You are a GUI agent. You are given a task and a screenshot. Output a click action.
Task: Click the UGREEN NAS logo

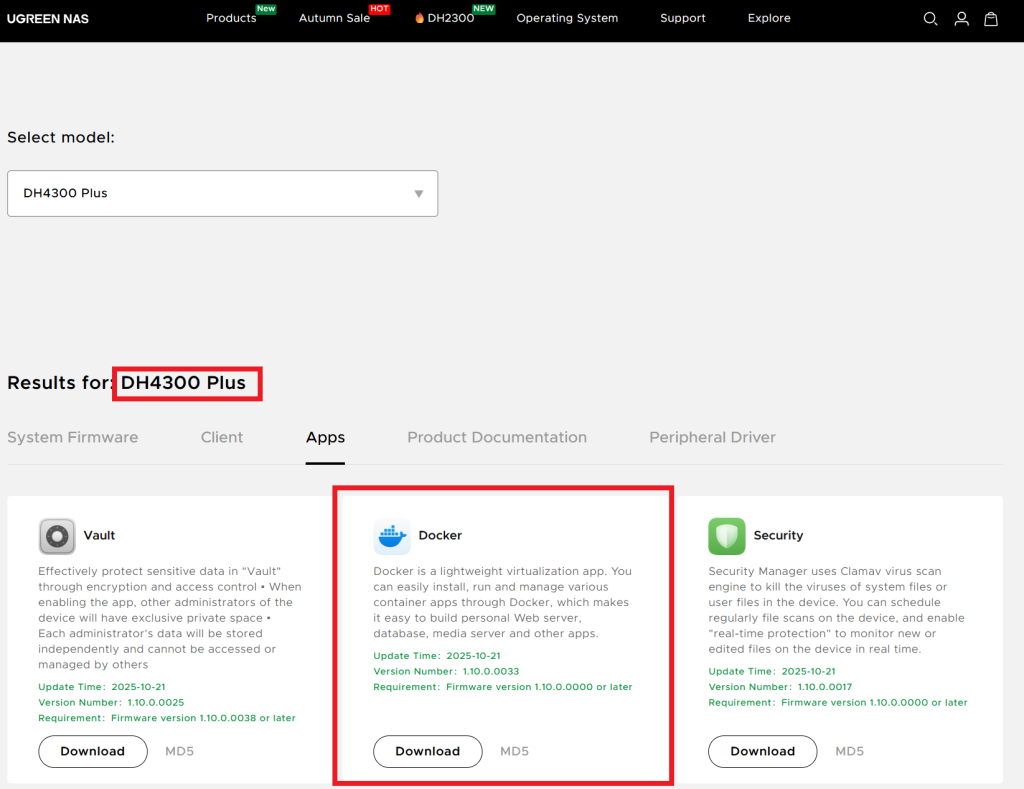48,19
